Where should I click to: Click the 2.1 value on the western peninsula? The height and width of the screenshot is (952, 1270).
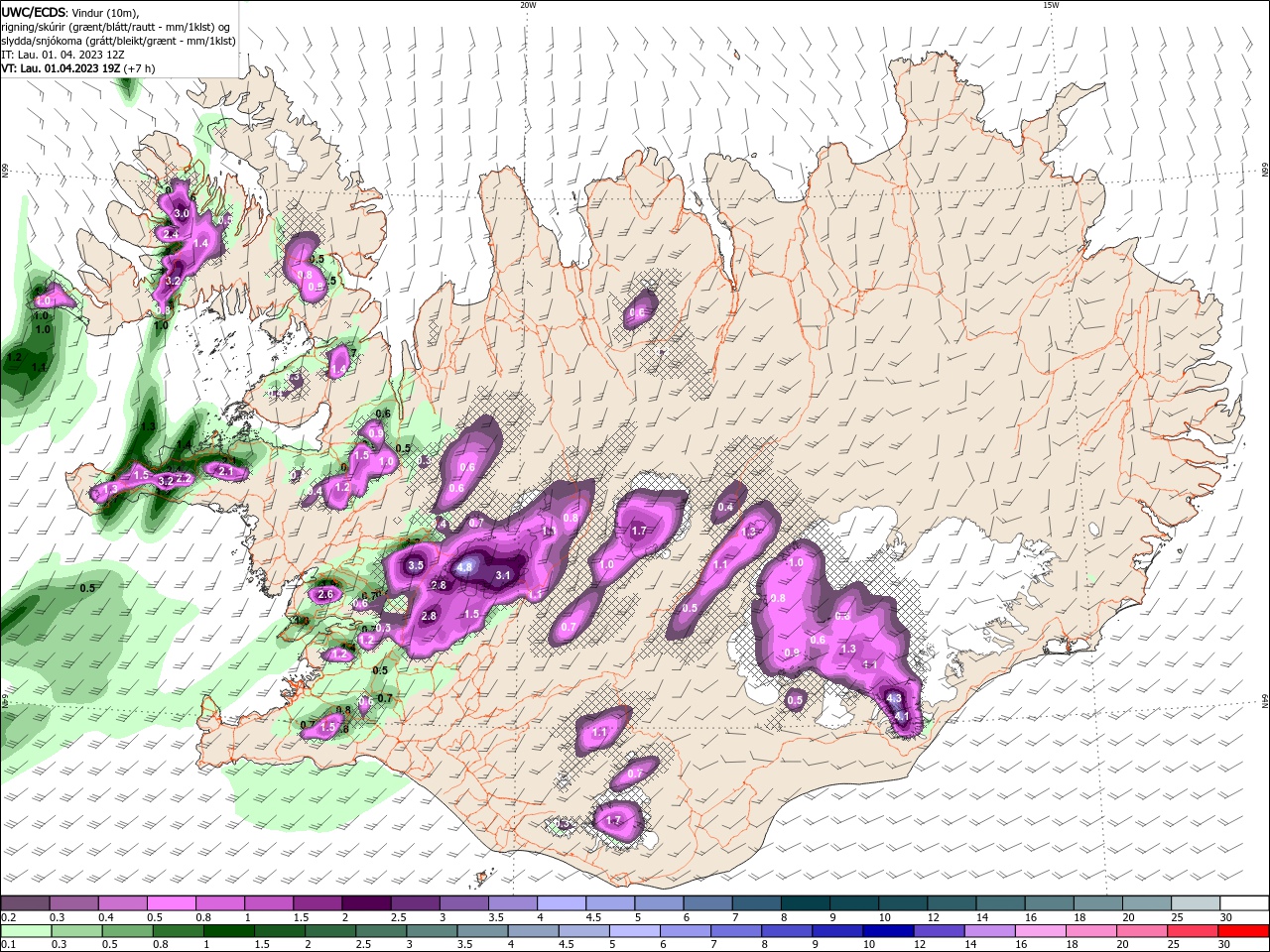pyautogui.click(x=225, y=471)
